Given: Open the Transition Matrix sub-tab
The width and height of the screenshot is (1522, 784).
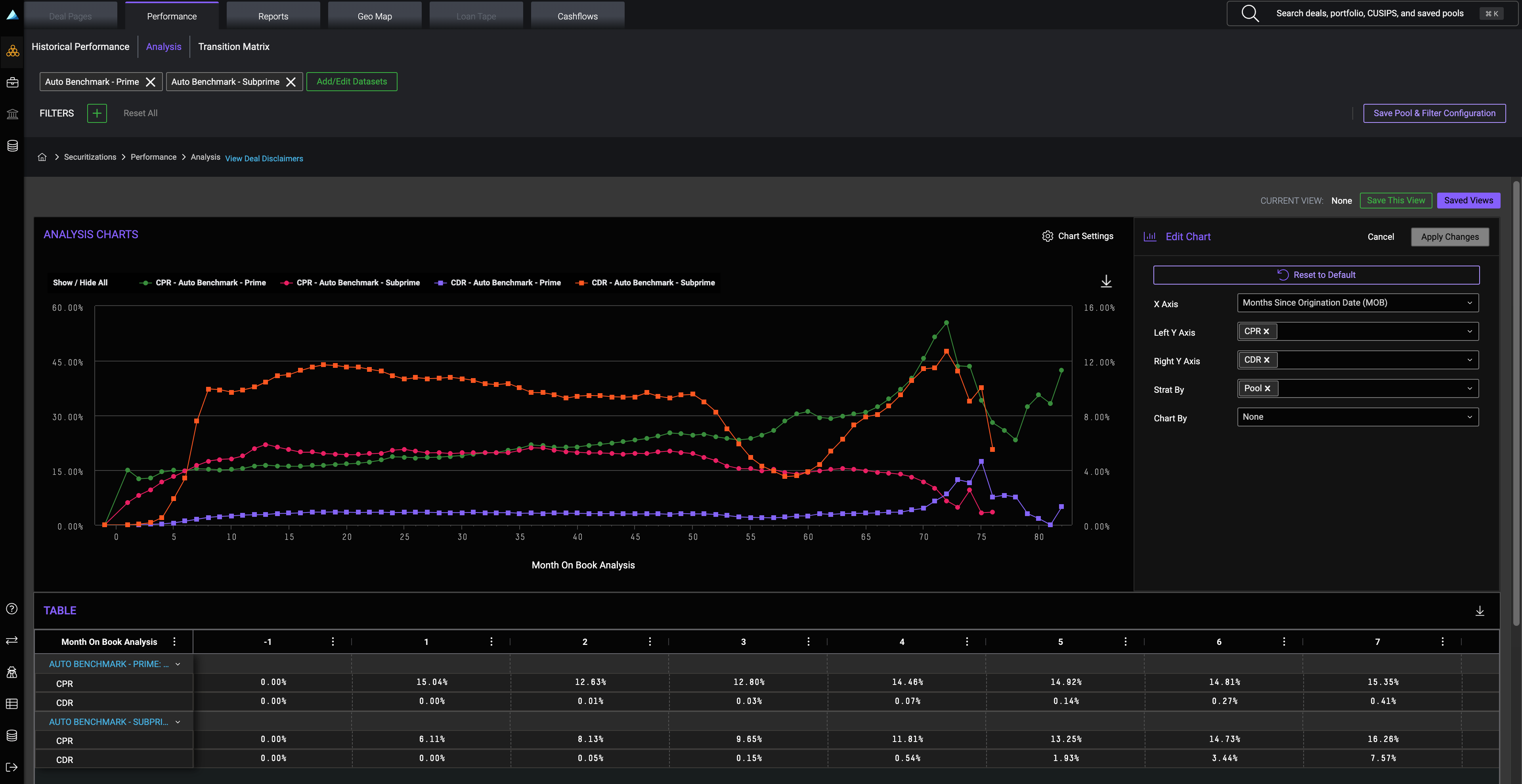Looking at the screenshot, I should [x=233, y=47].
